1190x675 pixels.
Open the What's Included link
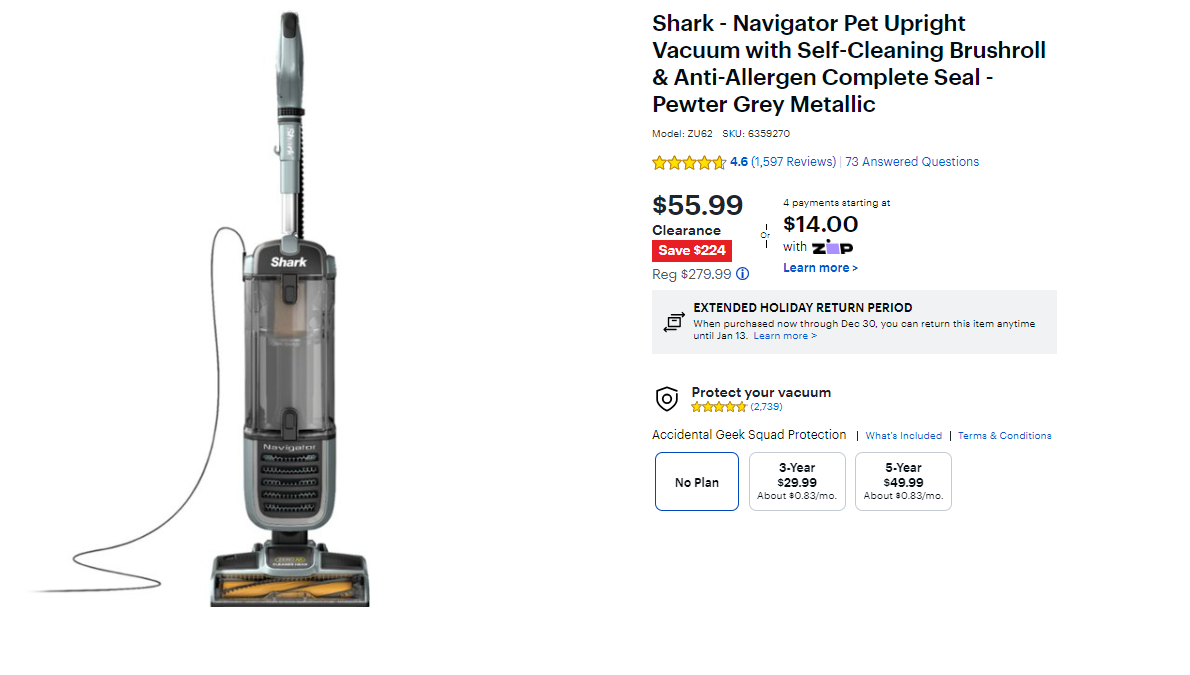tap(903, 435)
